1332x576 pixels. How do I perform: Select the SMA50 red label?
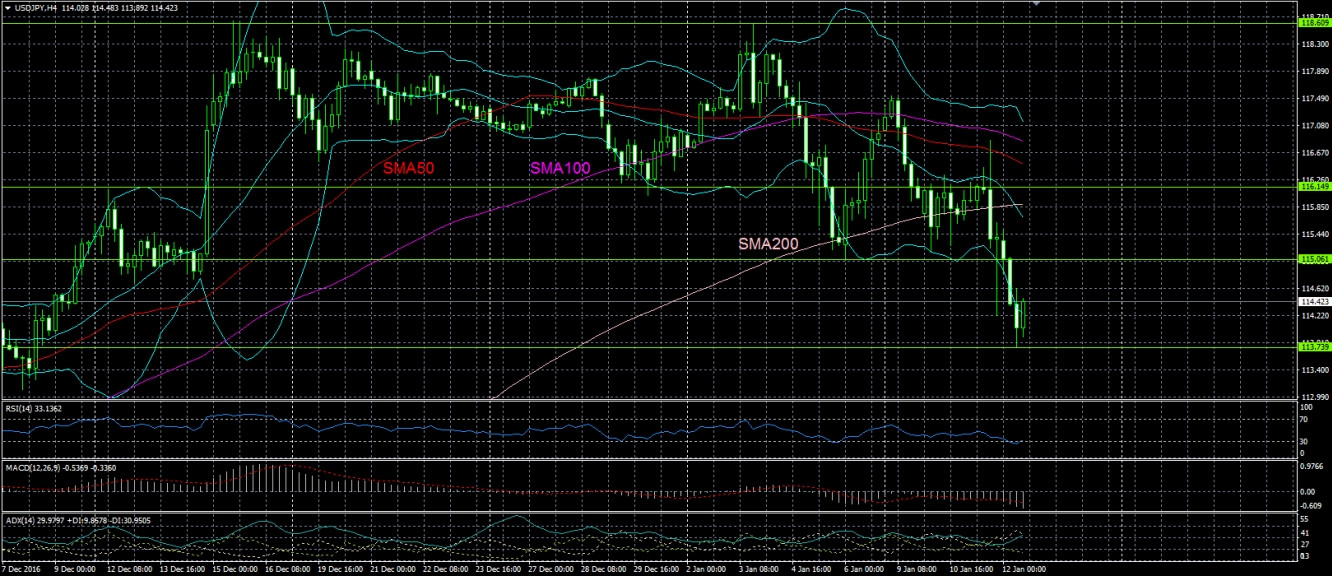pos(409,169)
